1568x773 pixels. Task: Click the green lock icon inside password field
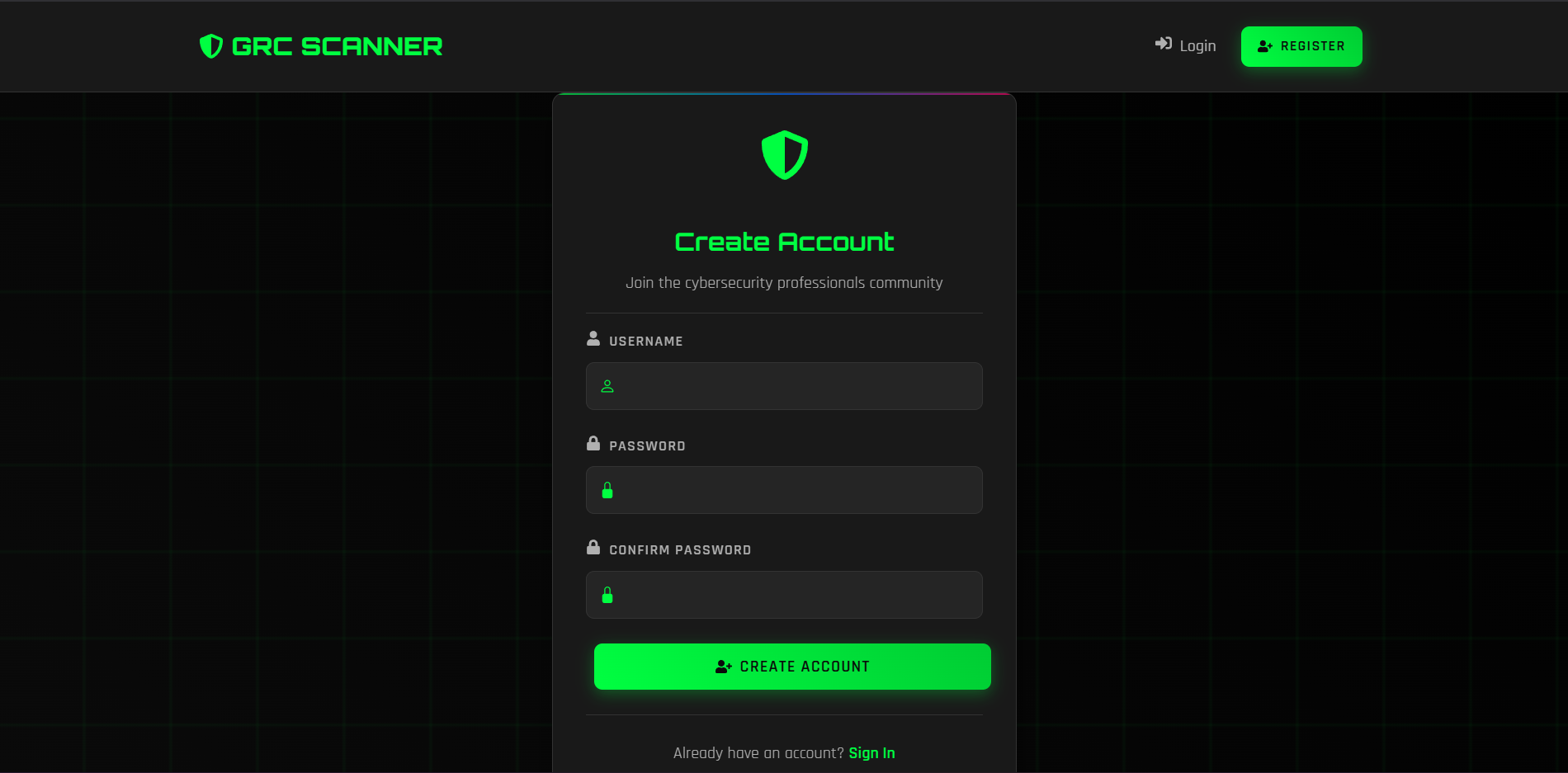(x=607, y=490)
